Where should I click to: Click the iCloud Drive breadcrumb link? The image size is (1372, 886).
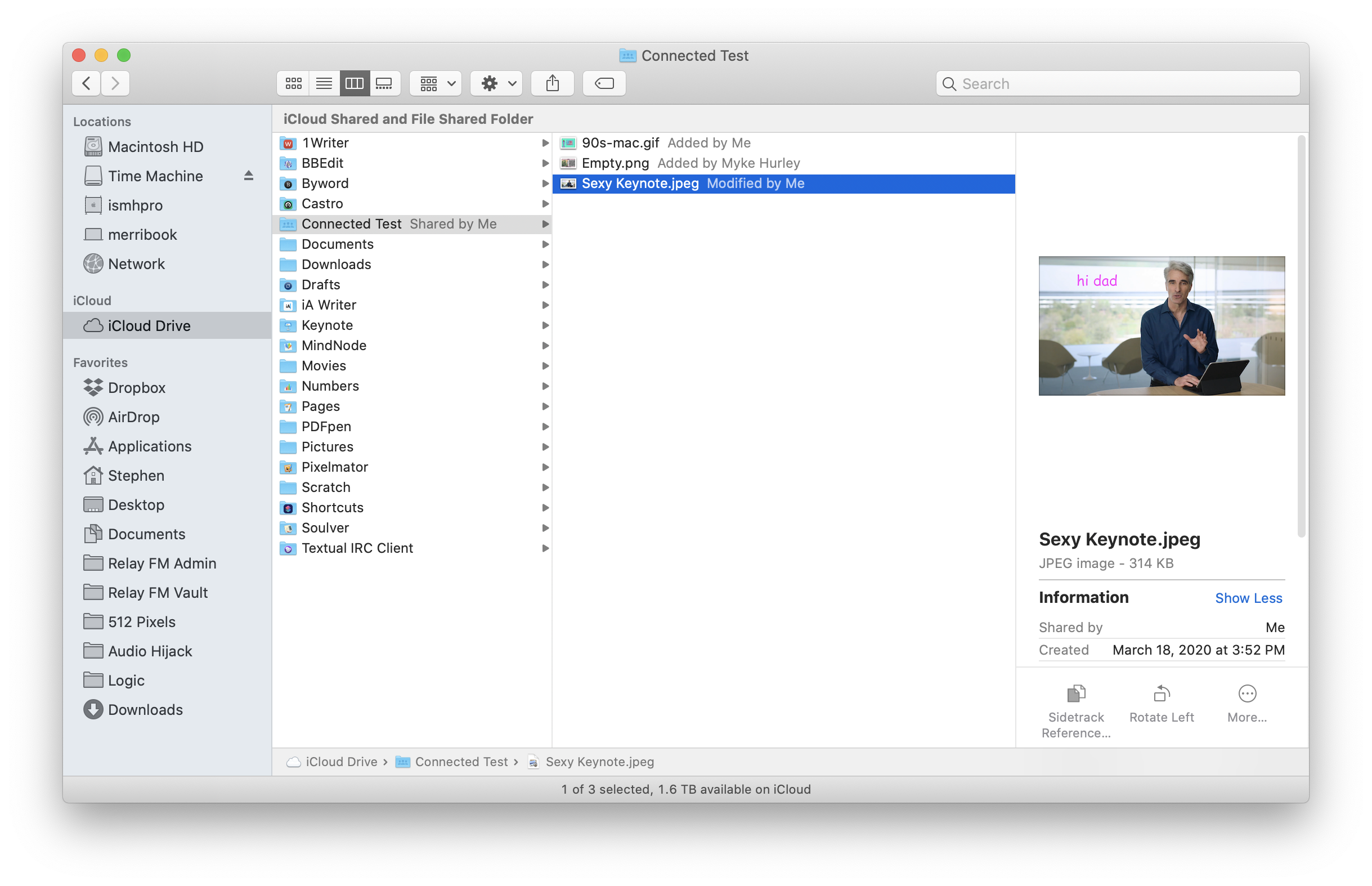click(x=335, y=762)
